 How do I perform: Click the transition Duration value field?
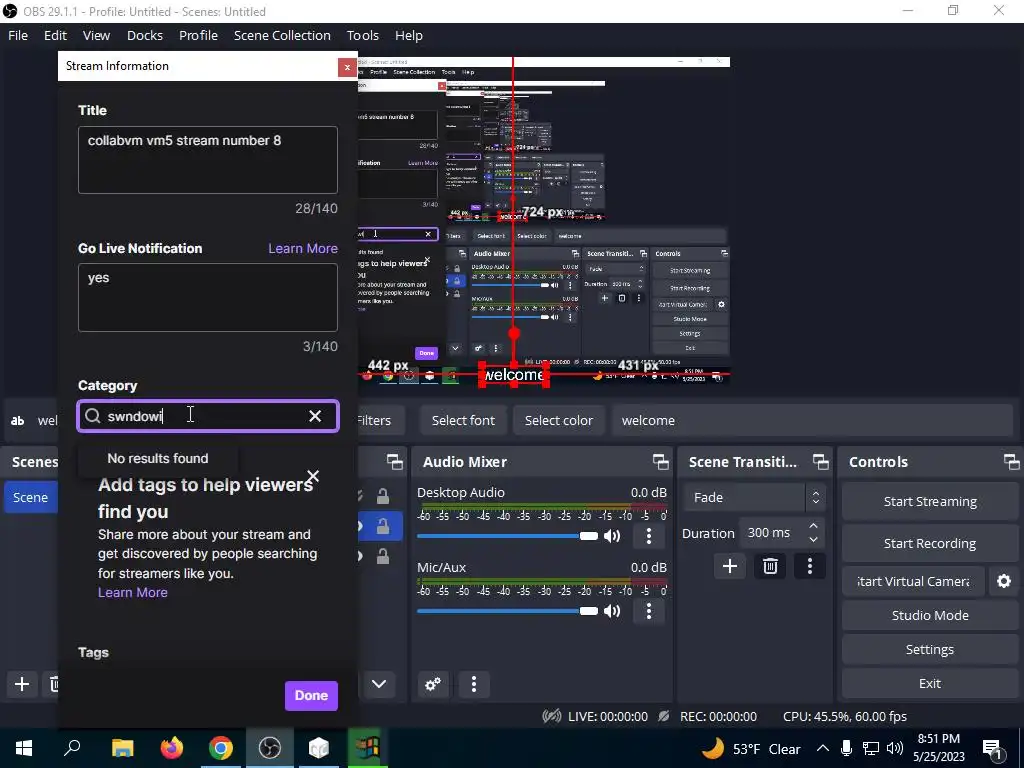(x=773, y=533)
